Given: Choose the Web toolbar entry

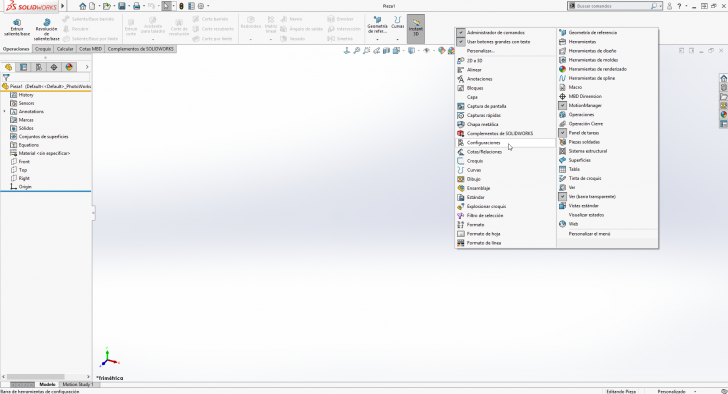Looking at the screenshot, I should (x=607, y=224).
